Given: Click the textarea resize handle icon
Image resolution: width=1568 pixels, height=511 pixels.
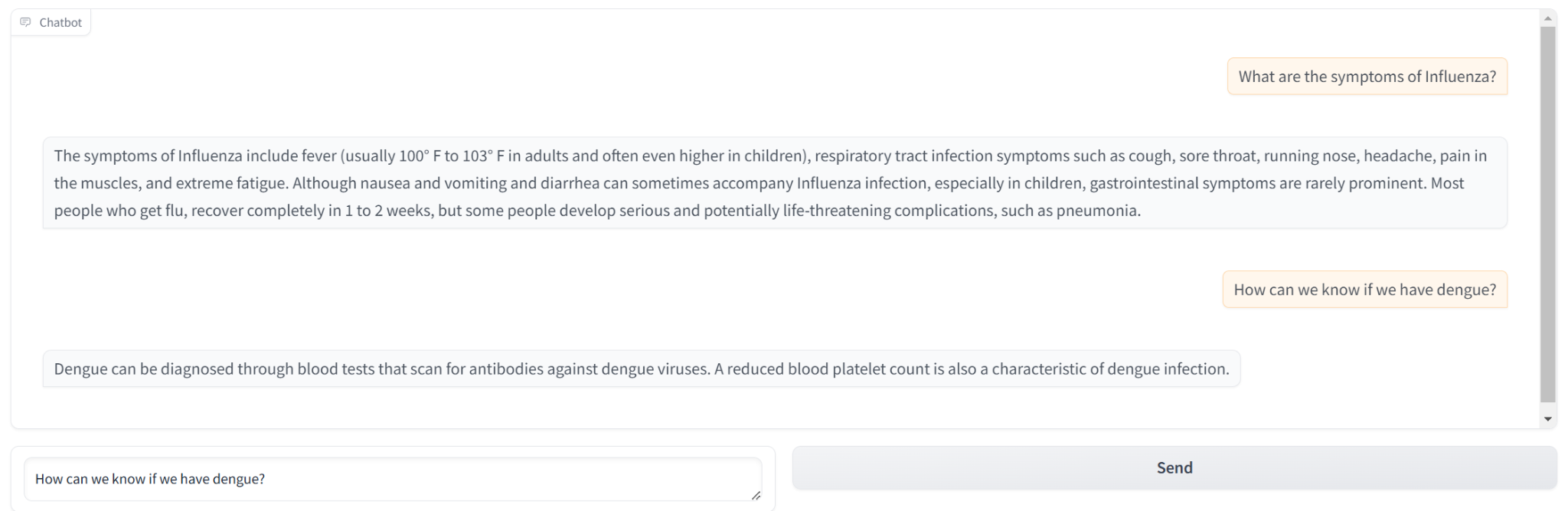Looking at the screenshot, I should [x=756, y=495].
